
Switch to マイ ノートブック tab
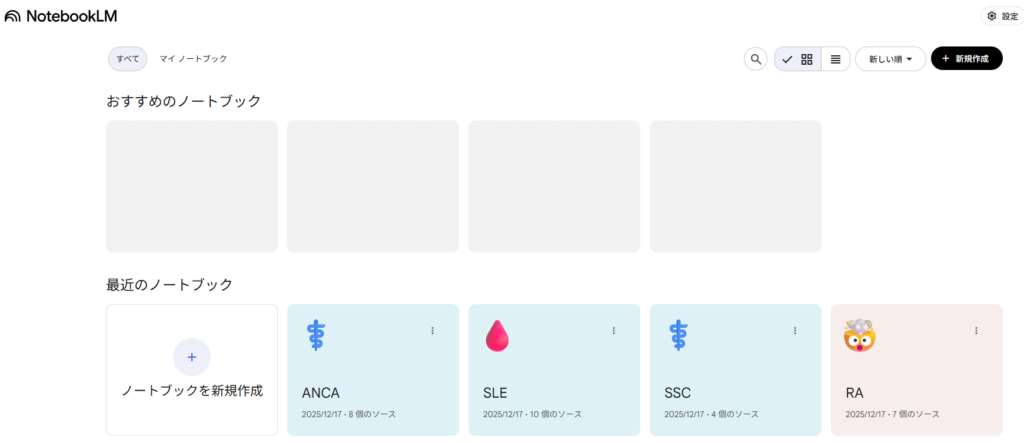[193, 59]
